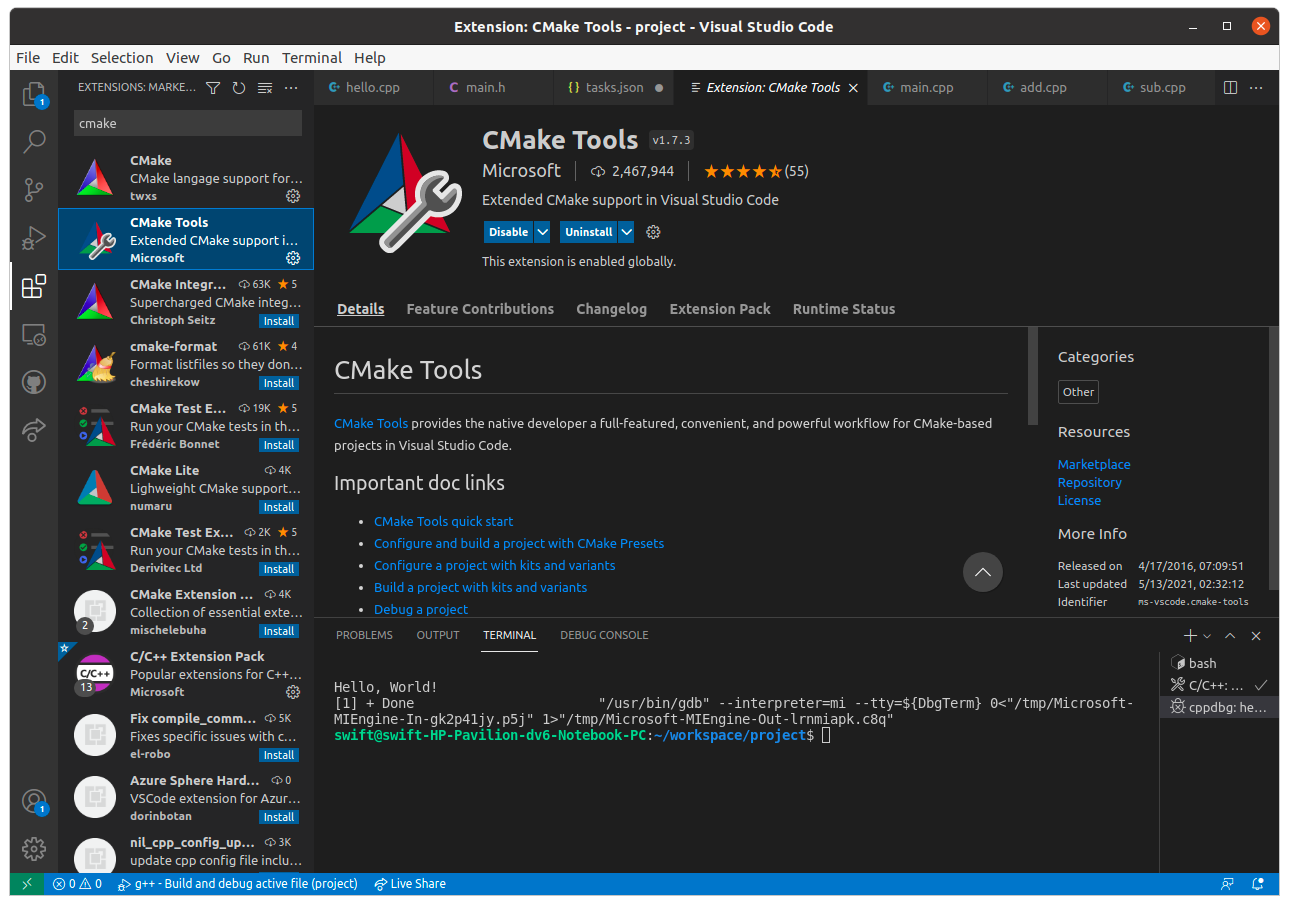Open the Search view in activity bar
Screen dimensions: 1289x905
34,141
